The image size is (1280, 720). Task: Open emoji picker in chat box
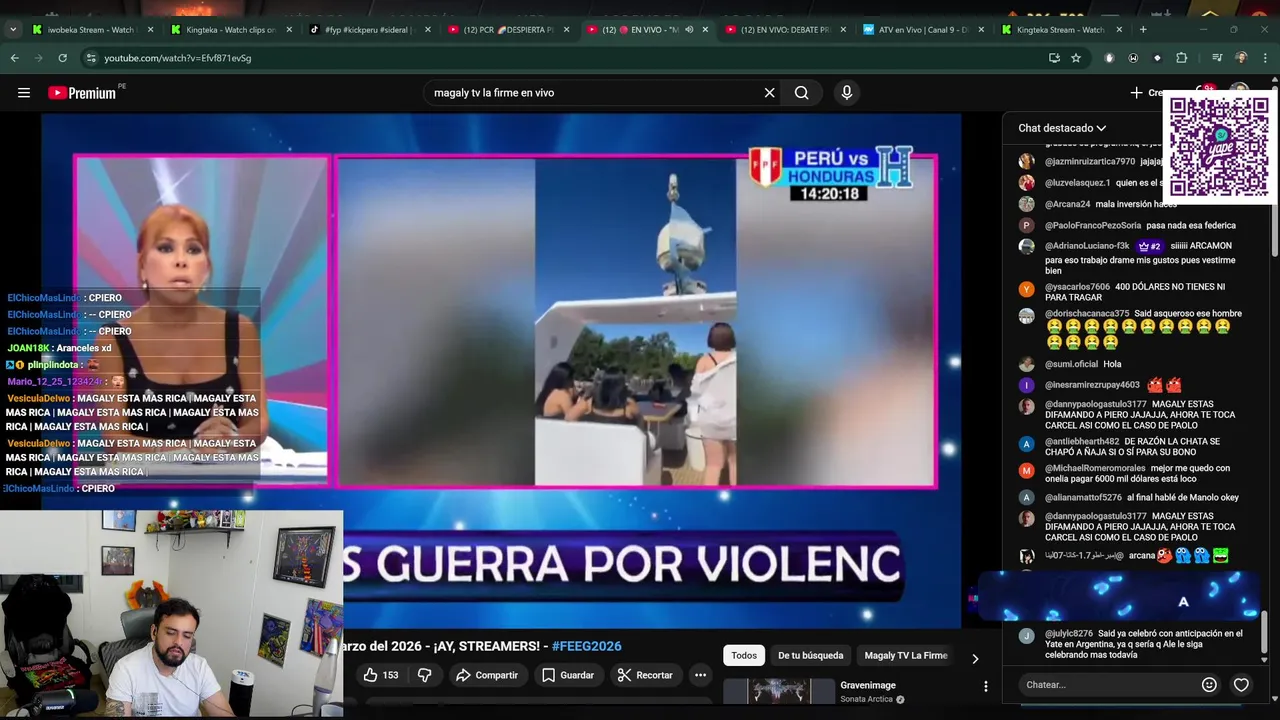1209,685
